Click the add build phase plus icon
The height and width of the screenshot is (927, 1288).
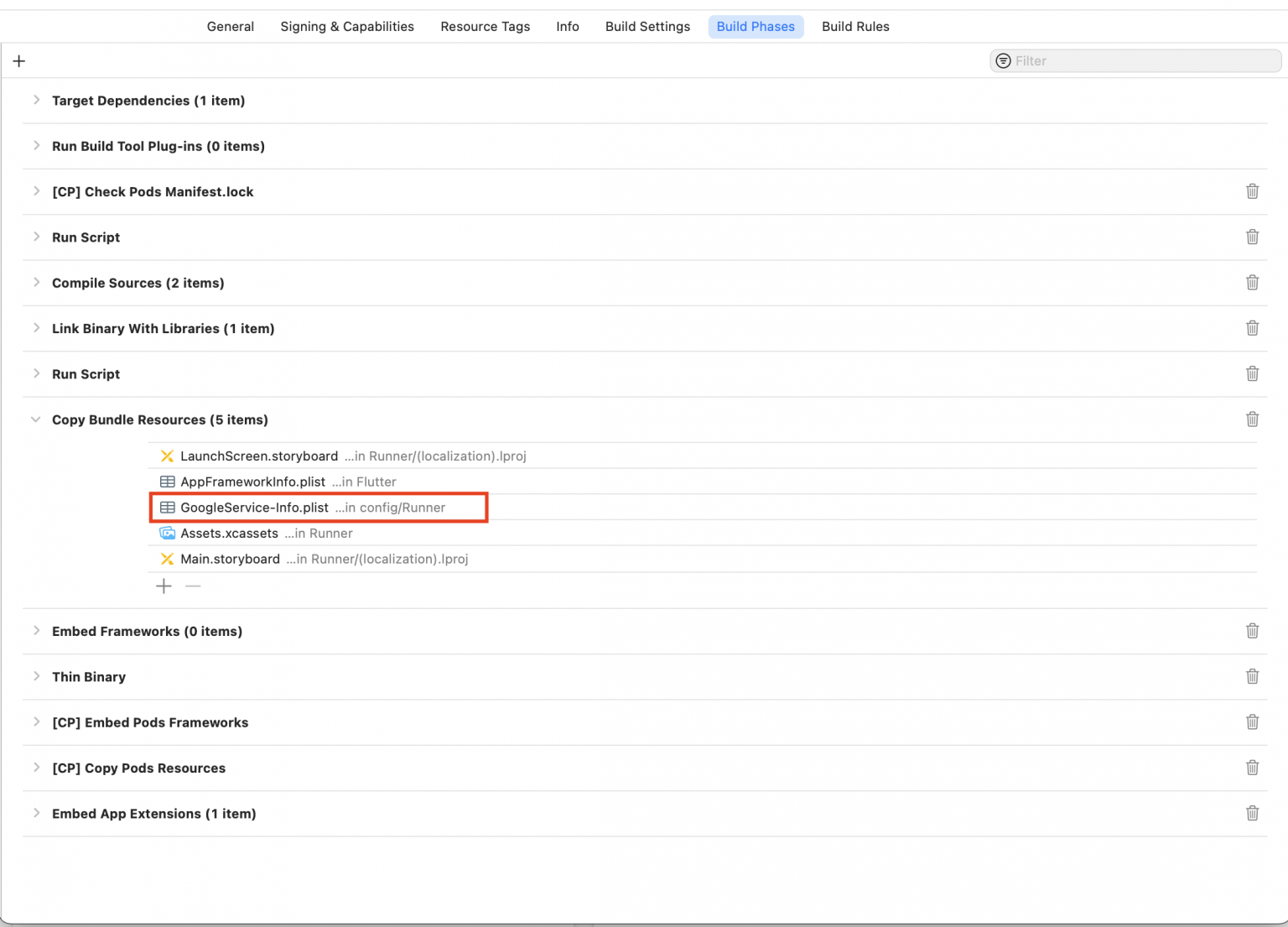(19, 61)
